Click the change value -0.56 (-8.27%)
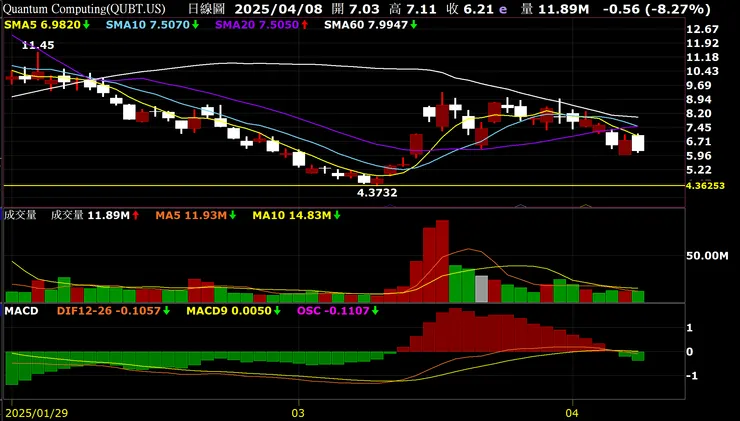740x421 pixels. (656, 8)
